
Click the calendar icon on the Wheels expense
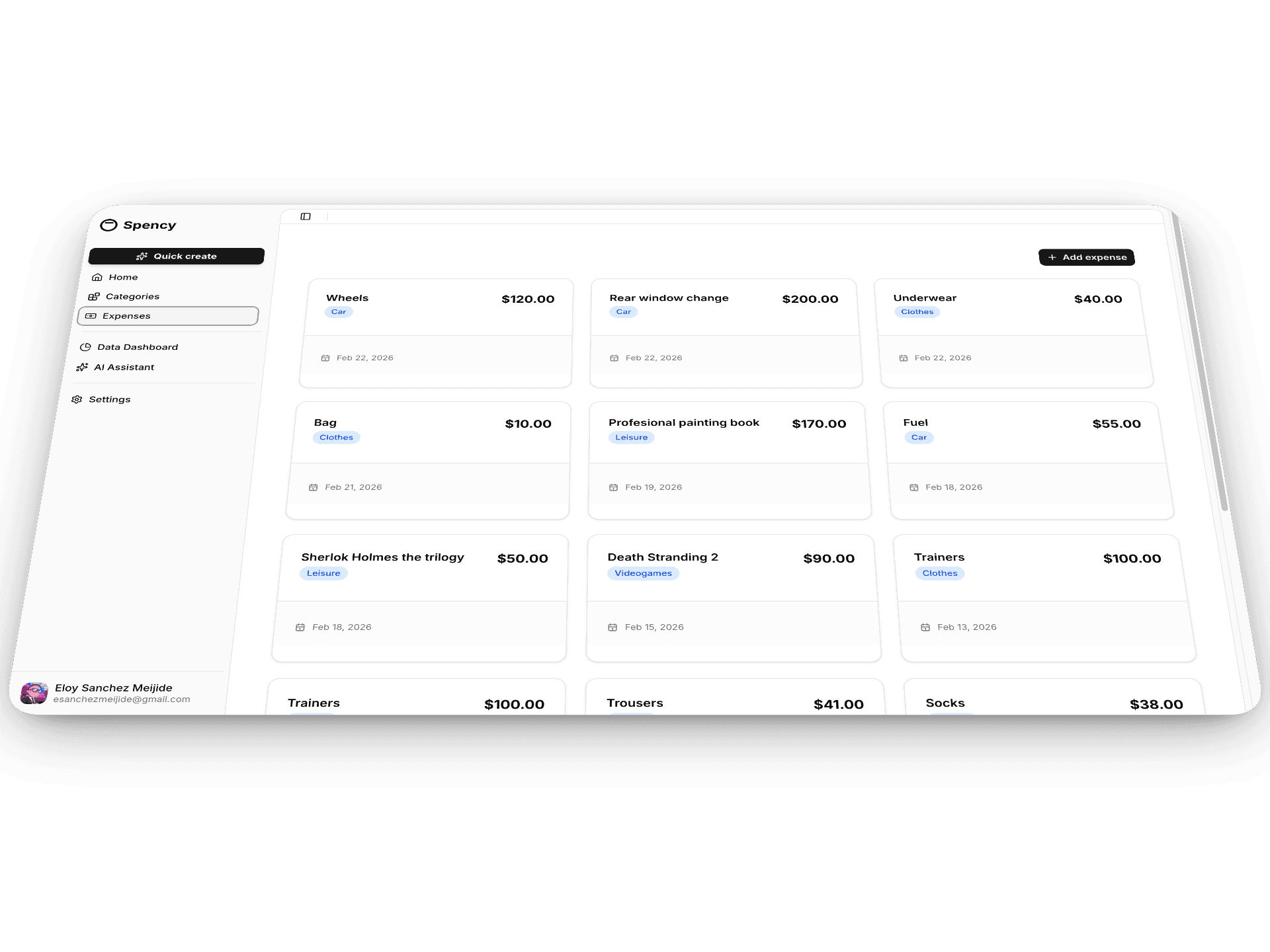pyautogui.click(x=325, y=358)
